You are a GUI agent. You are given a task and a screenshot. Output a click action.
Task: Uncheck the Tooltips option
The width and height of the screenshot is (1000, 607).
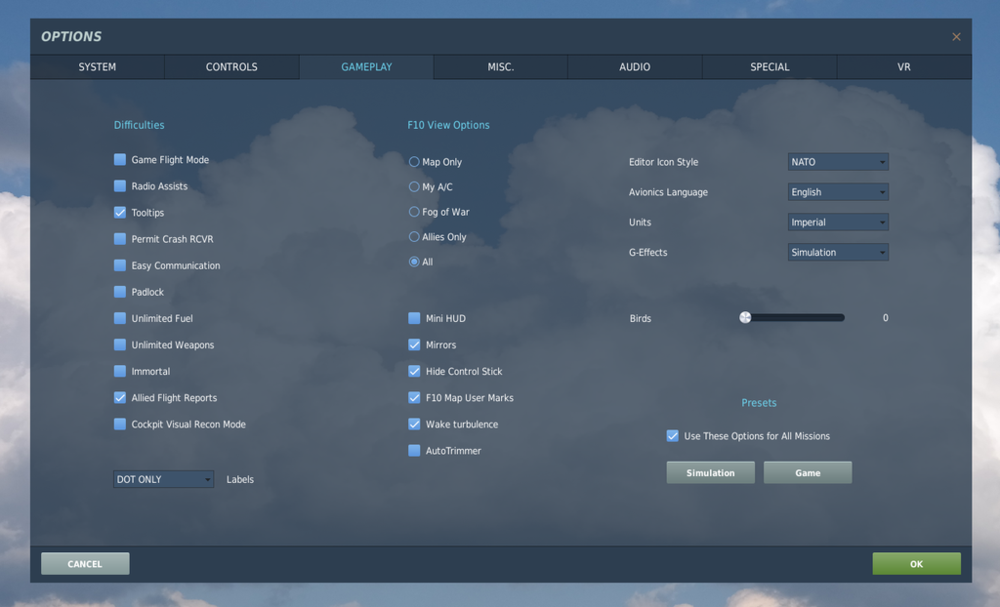[120, 212]
